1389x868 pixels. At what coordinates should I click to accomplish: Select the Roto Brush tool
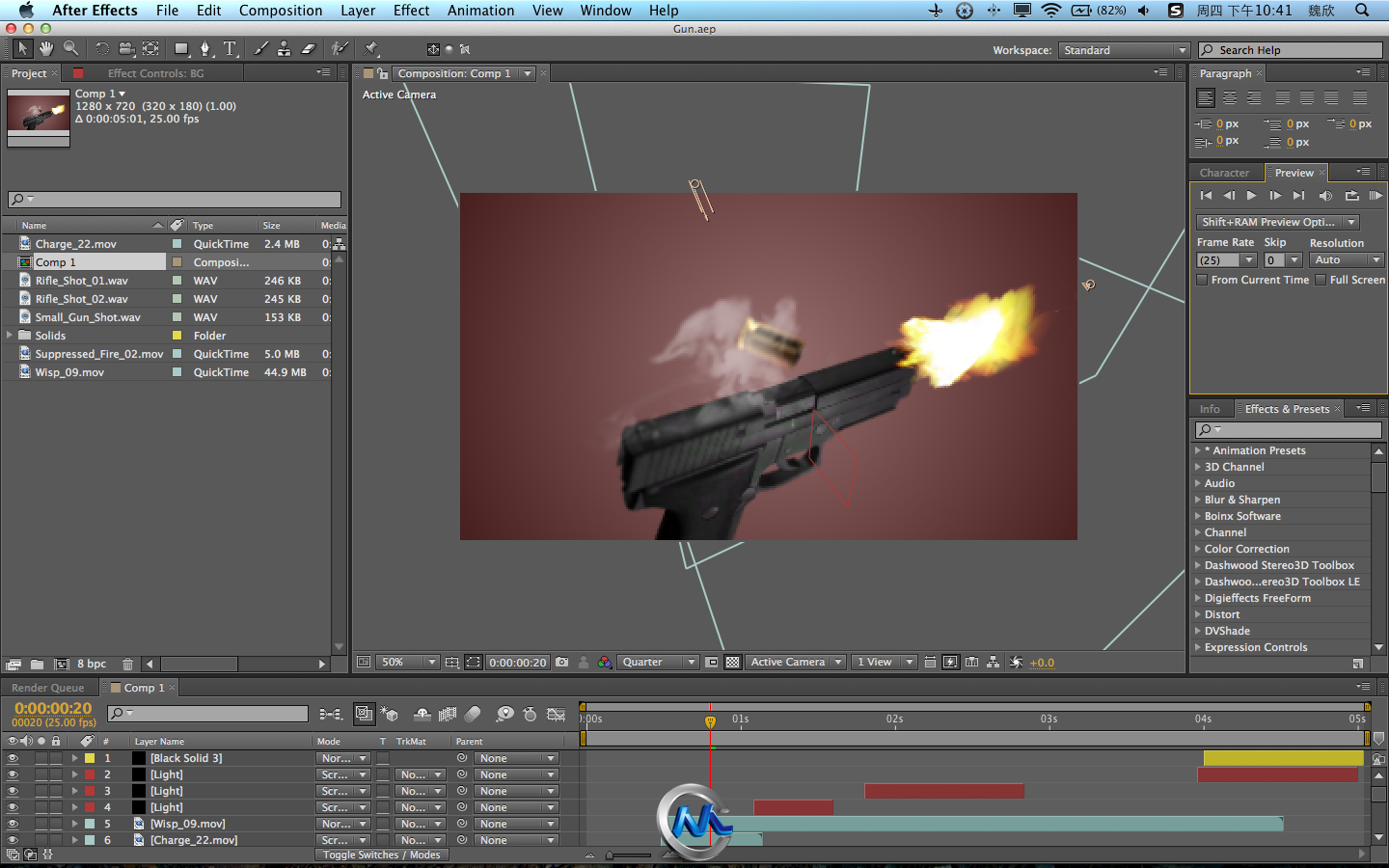point(340,48)
